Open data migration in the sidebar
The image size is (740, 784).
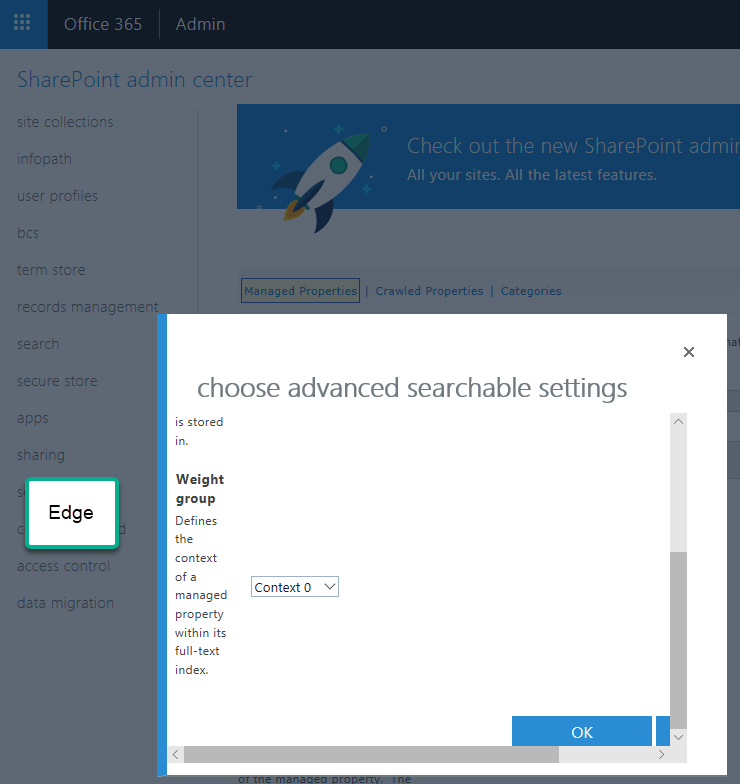coord(66,603)
